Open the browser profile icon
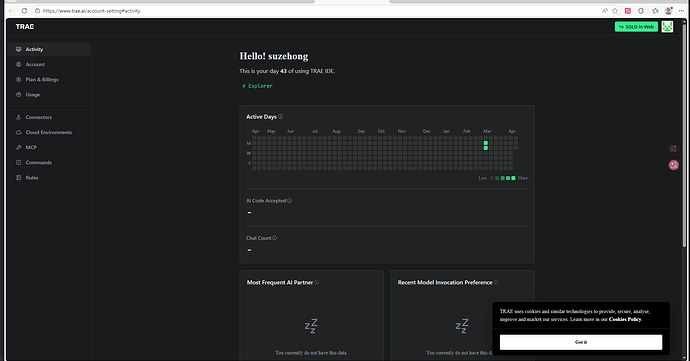690x361 pixels. 668,11
